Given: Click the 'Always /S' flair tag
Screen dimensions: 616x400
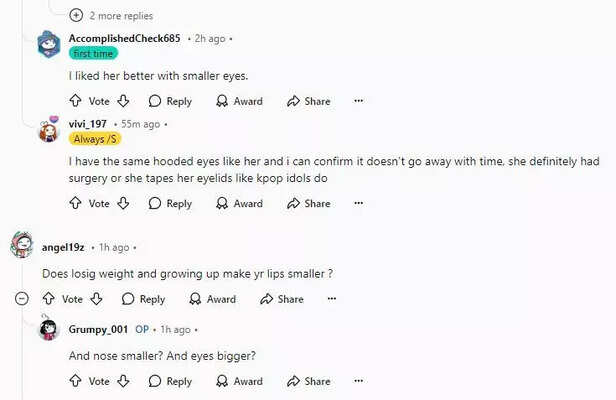Looking at the screenshot, I should point(96,139).
